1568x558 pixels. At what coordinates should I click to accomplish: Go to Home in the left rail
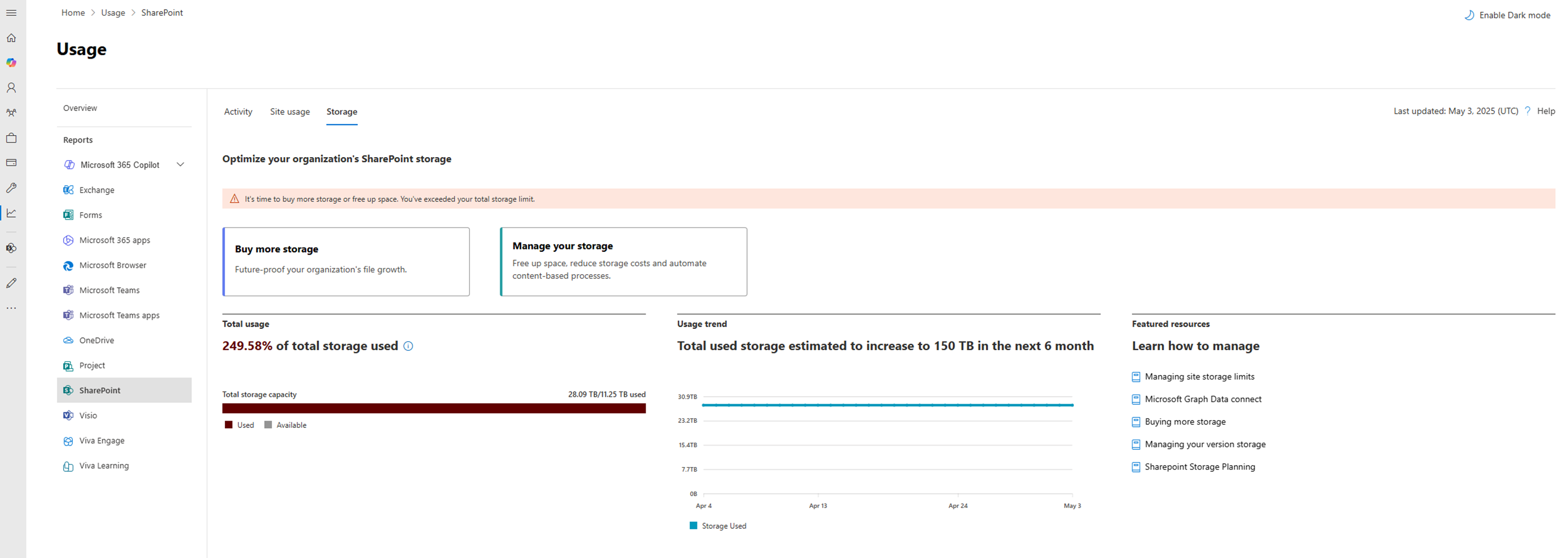11,38
